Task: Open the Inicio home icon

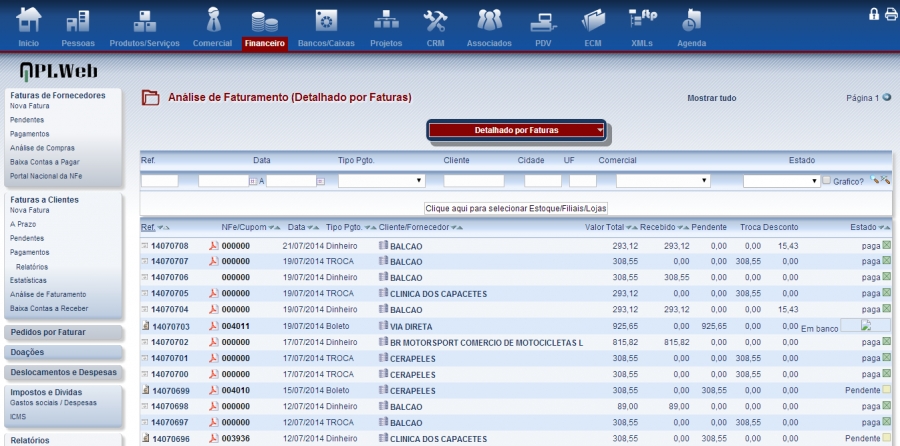Action: [29, 20]
